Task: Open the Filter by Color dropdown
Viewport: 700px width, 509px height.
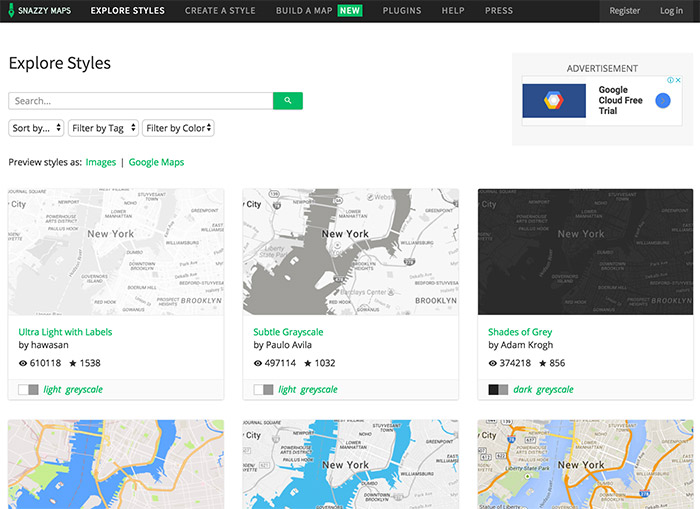Action: pyautogui.click(x=178, y=128)
